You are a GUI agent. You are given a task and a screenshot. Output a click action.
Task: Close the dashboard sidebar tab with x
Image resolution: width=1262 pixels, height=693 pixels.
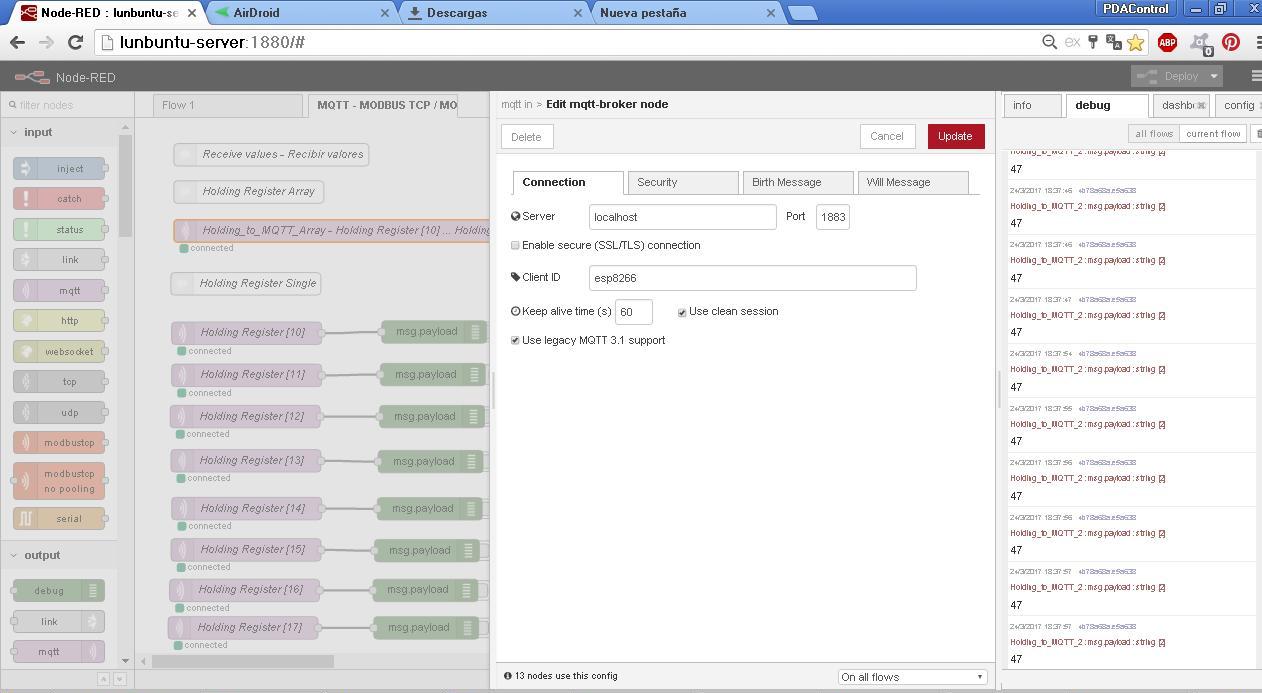(x=1201, y=105)
